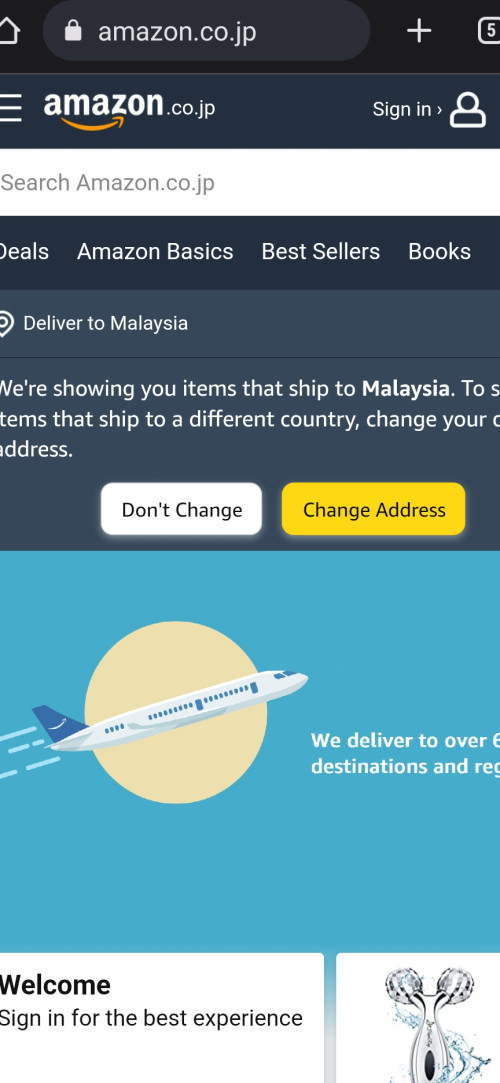Open the browser tab switcher counter
This screenshot has width=500, height=1083.
(489, 31)
